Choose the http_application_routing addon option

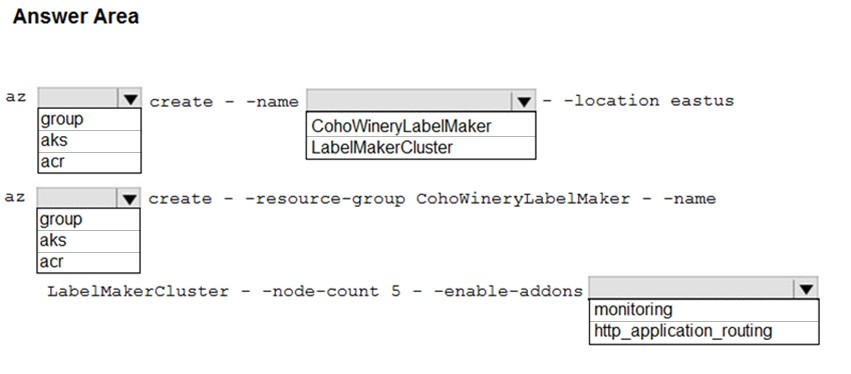[704, 331]
